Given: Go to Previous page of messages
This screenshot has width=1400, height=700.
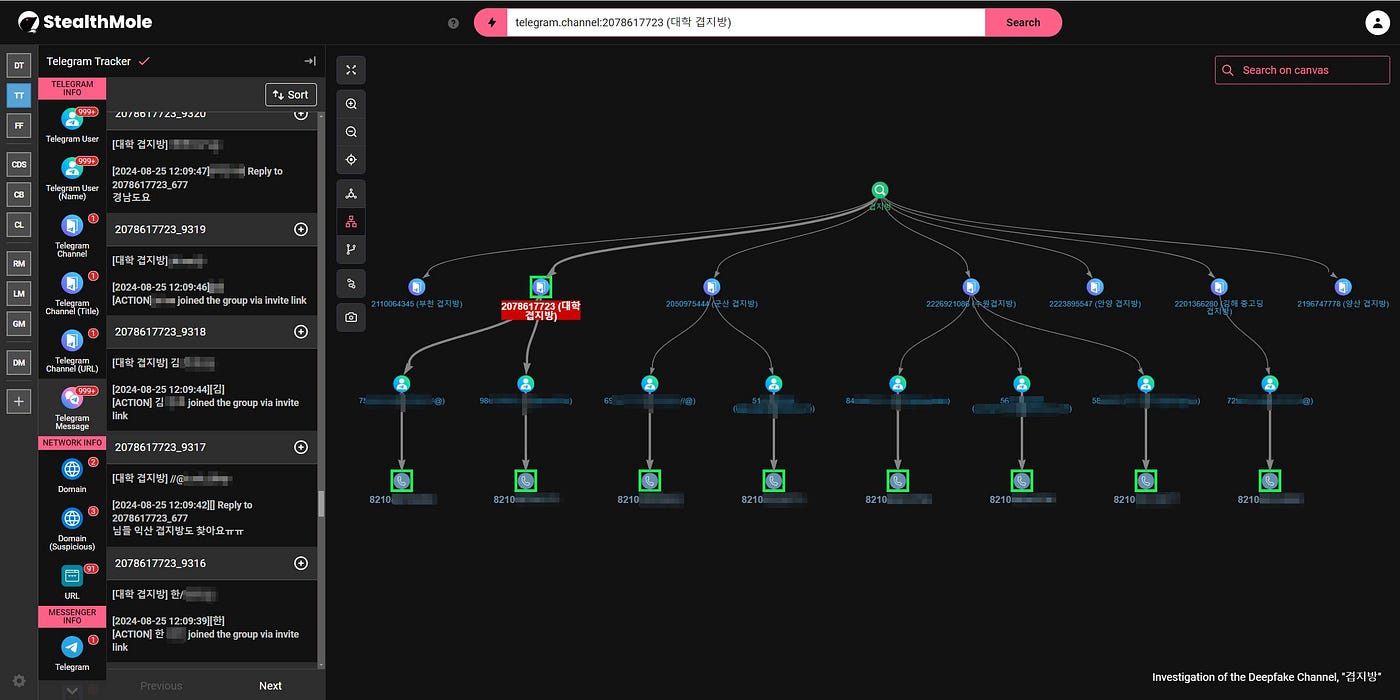Looking at the screenshot, I should point(161,686).
